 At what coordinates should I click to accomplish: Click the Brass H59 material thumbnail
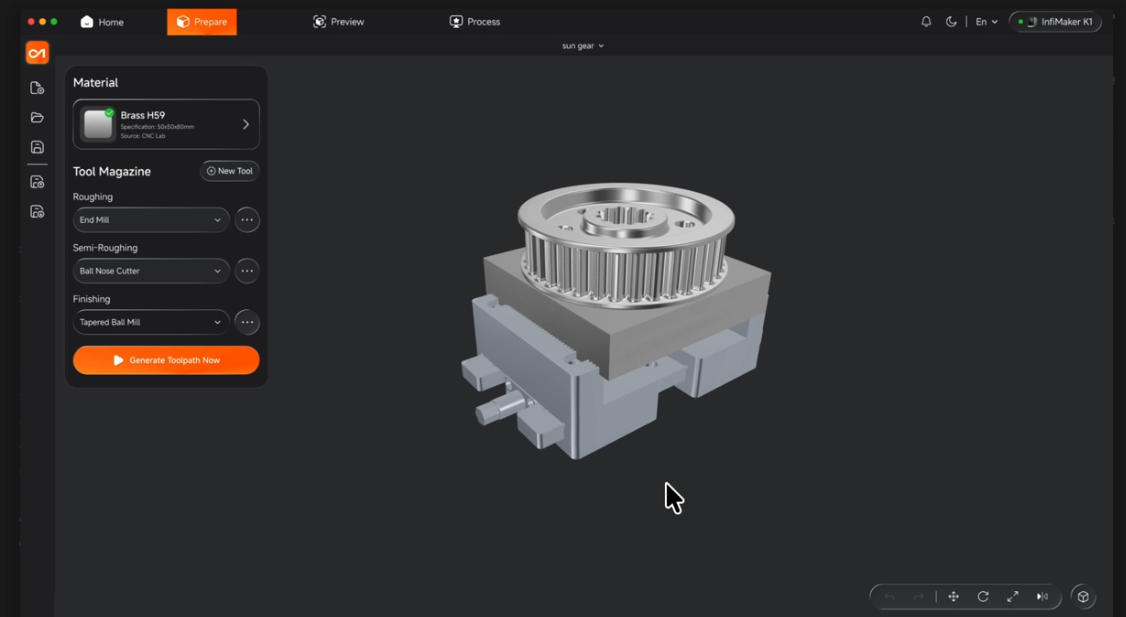click(98, 124)
